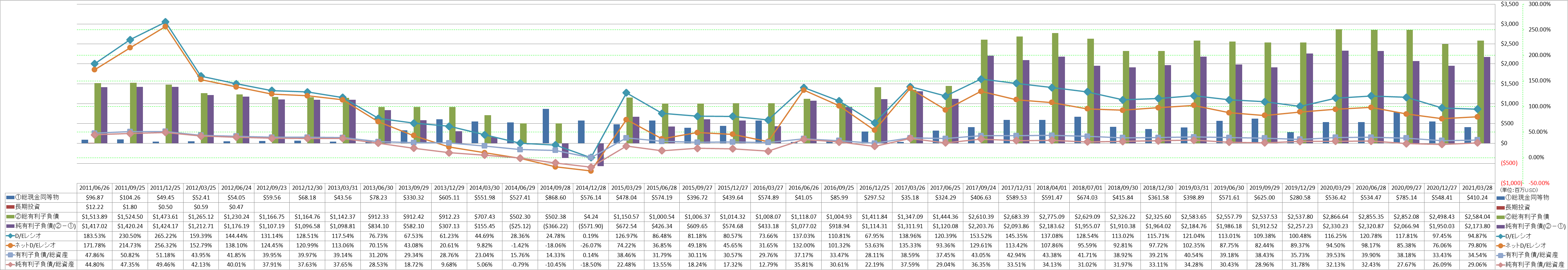Click the 2014/12/28 date header cell
The image size is (1568, 270).
591,188
